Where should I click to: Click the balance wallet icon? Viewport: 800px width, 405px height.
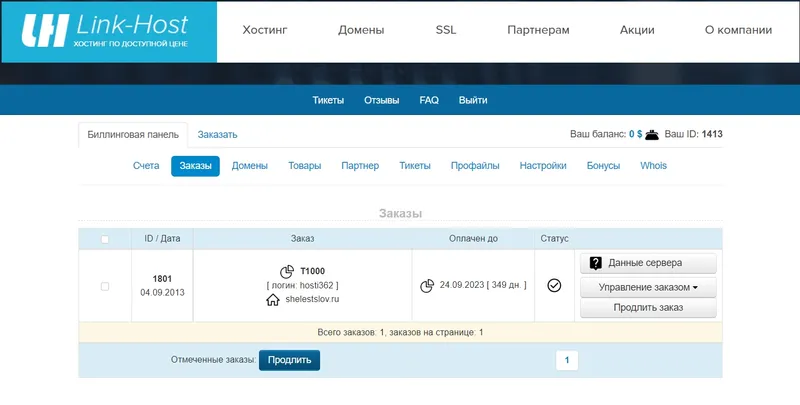[x=652, y=135]
